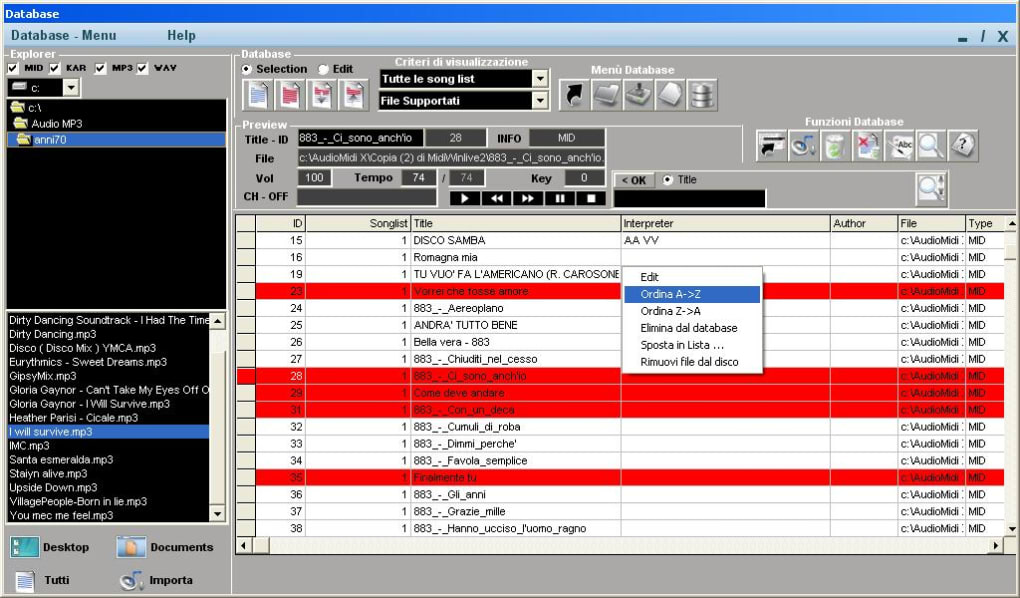Click the search text field next to OK
The width and height of the screenshot is (1020, 598).
(x=690, y=198)
